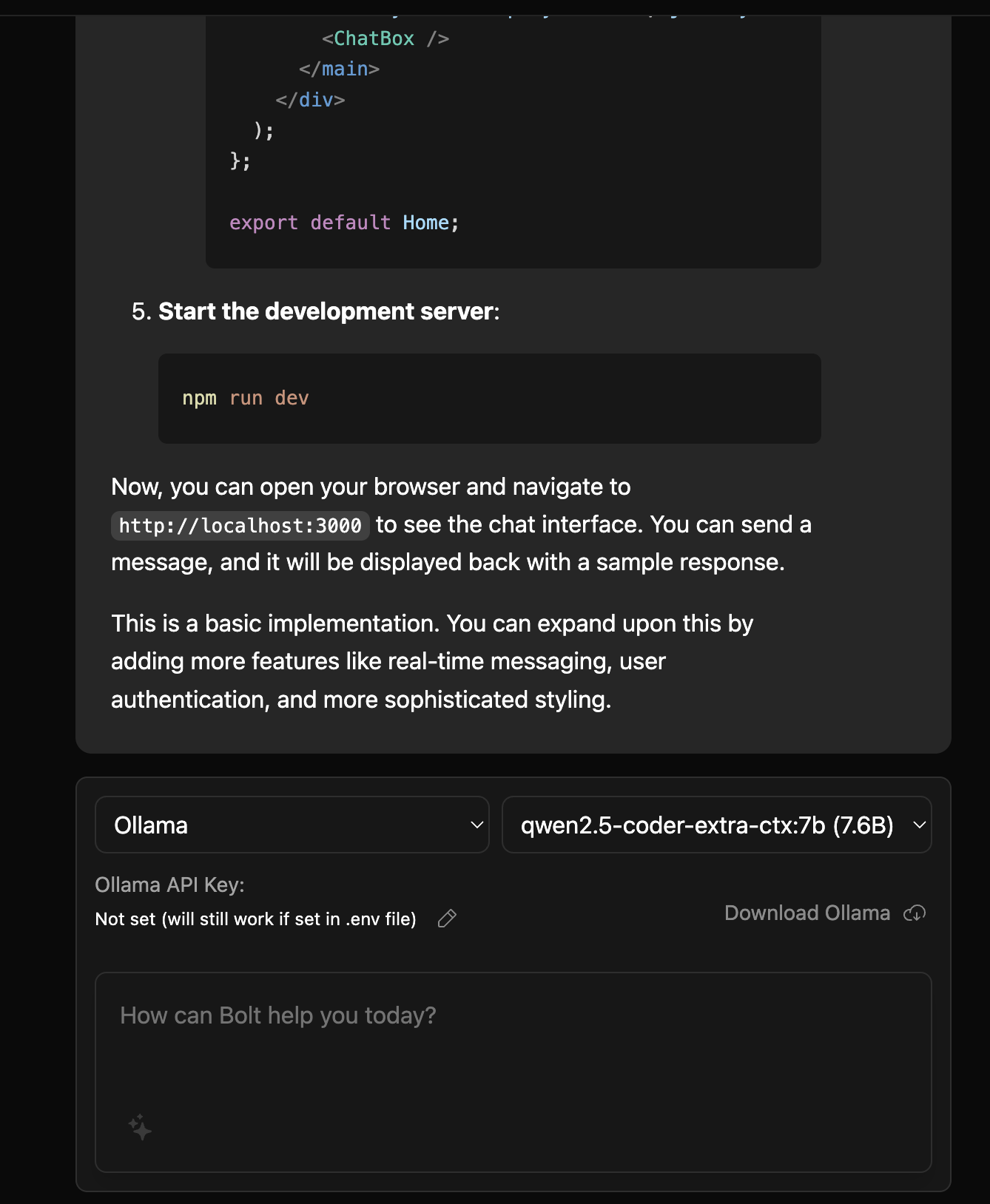The width and height of the screenshot is (990, 1204).
Task: Click the 'npm run dev' code block
Action: (490, 399)
